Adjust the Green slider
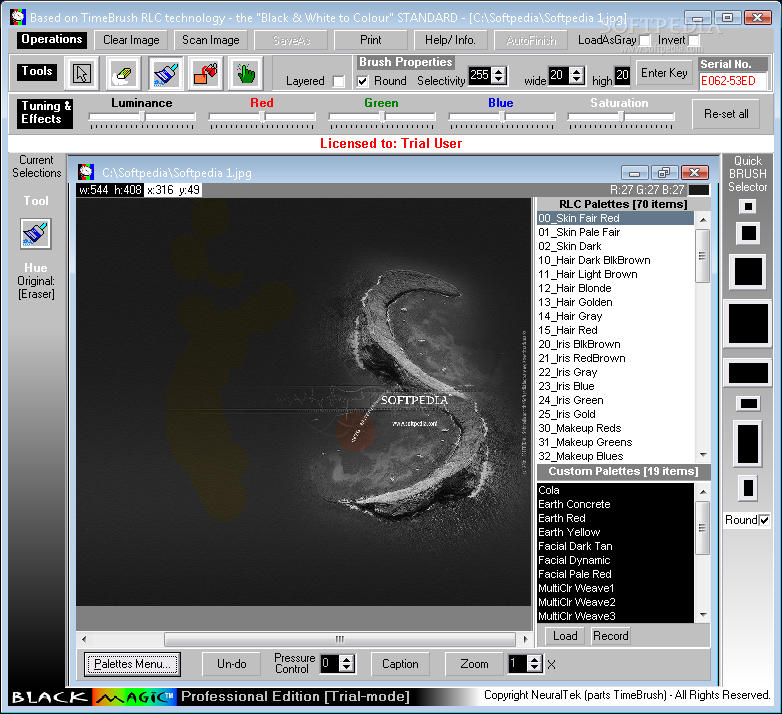Image resolution: width=782 pixels, height=714 pixels. [382, 117]
